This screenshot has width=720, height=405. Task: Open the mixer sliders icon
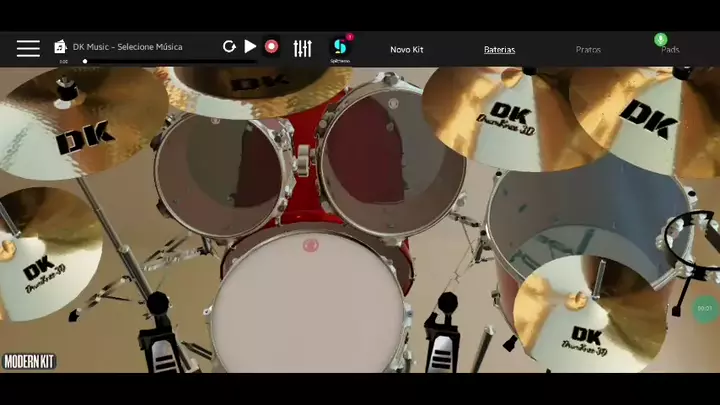coord(302,48)
